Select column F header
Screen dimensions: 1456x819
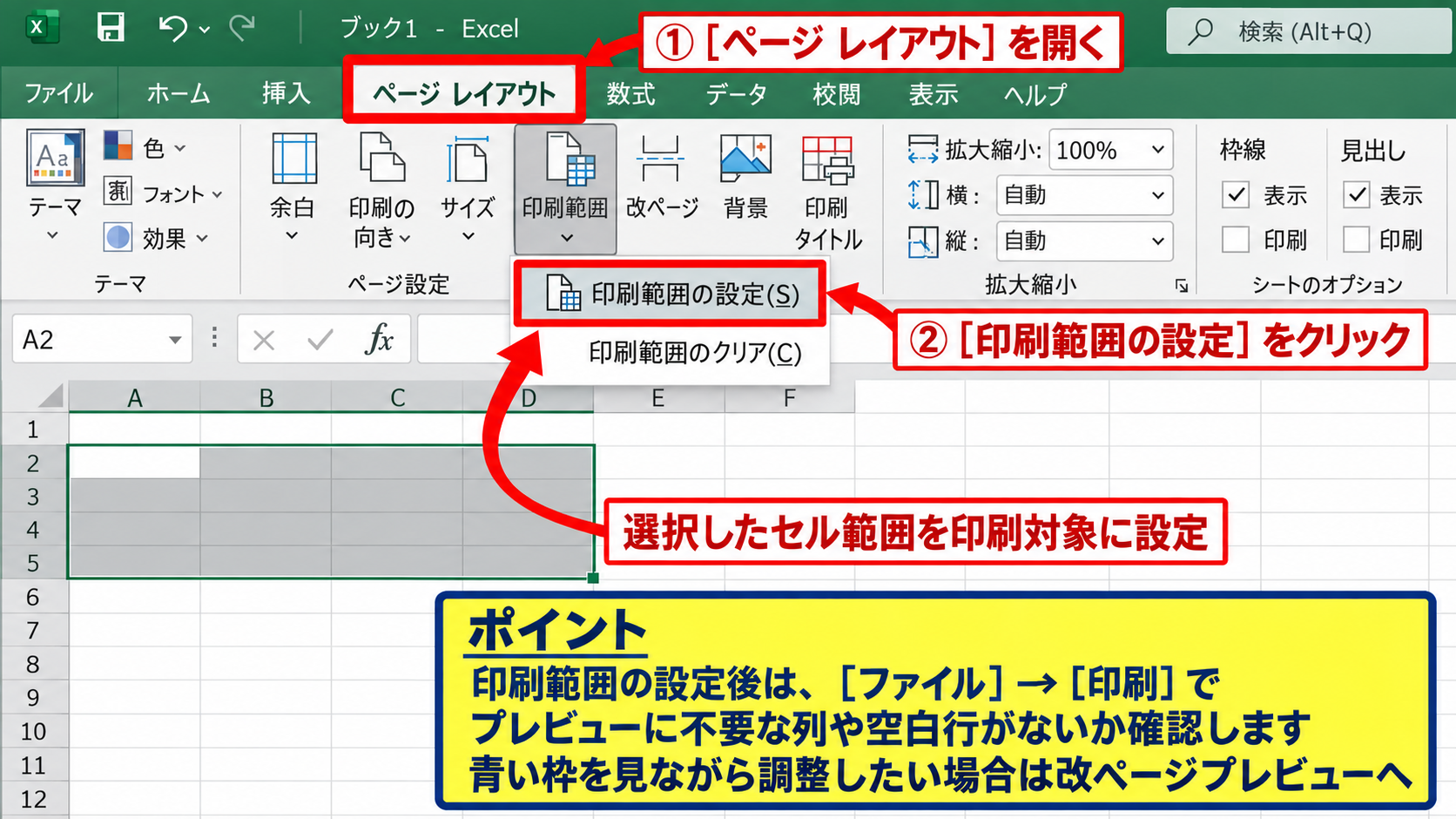click(789, 398)
